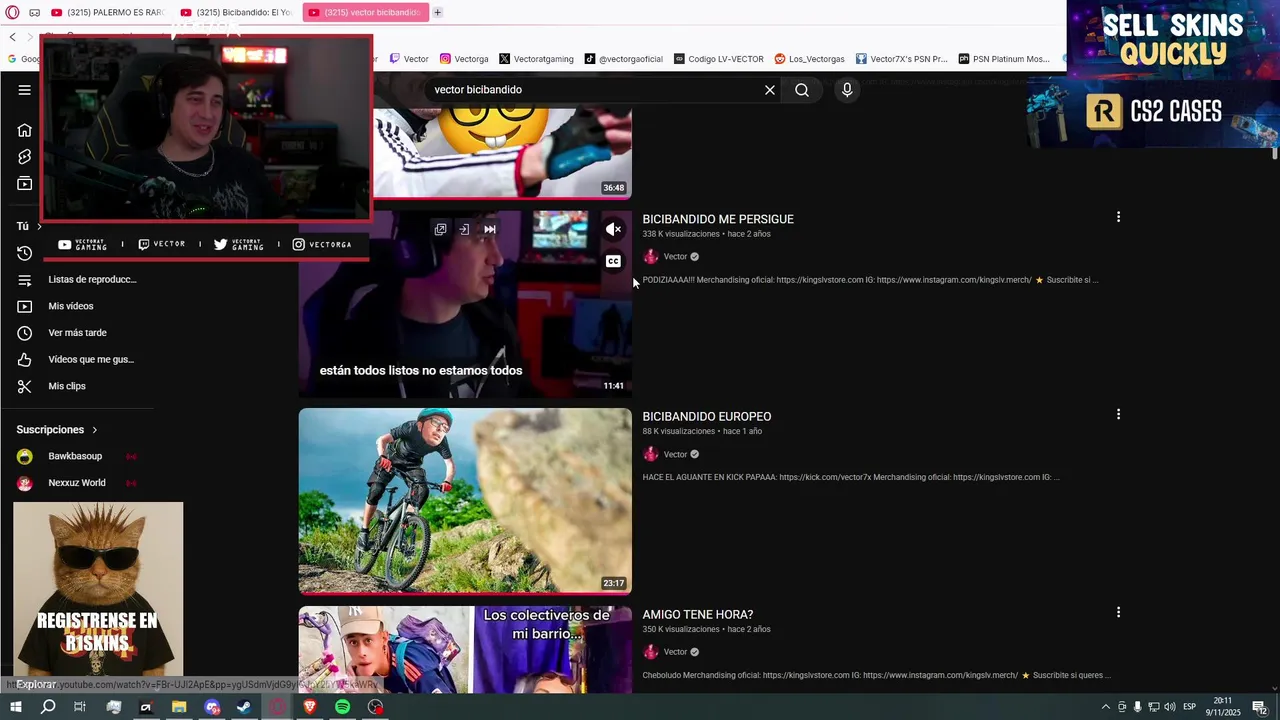Expand the Tú section chevron
This screenshot has width=1280, height=720.
click(x=39, y=226)
